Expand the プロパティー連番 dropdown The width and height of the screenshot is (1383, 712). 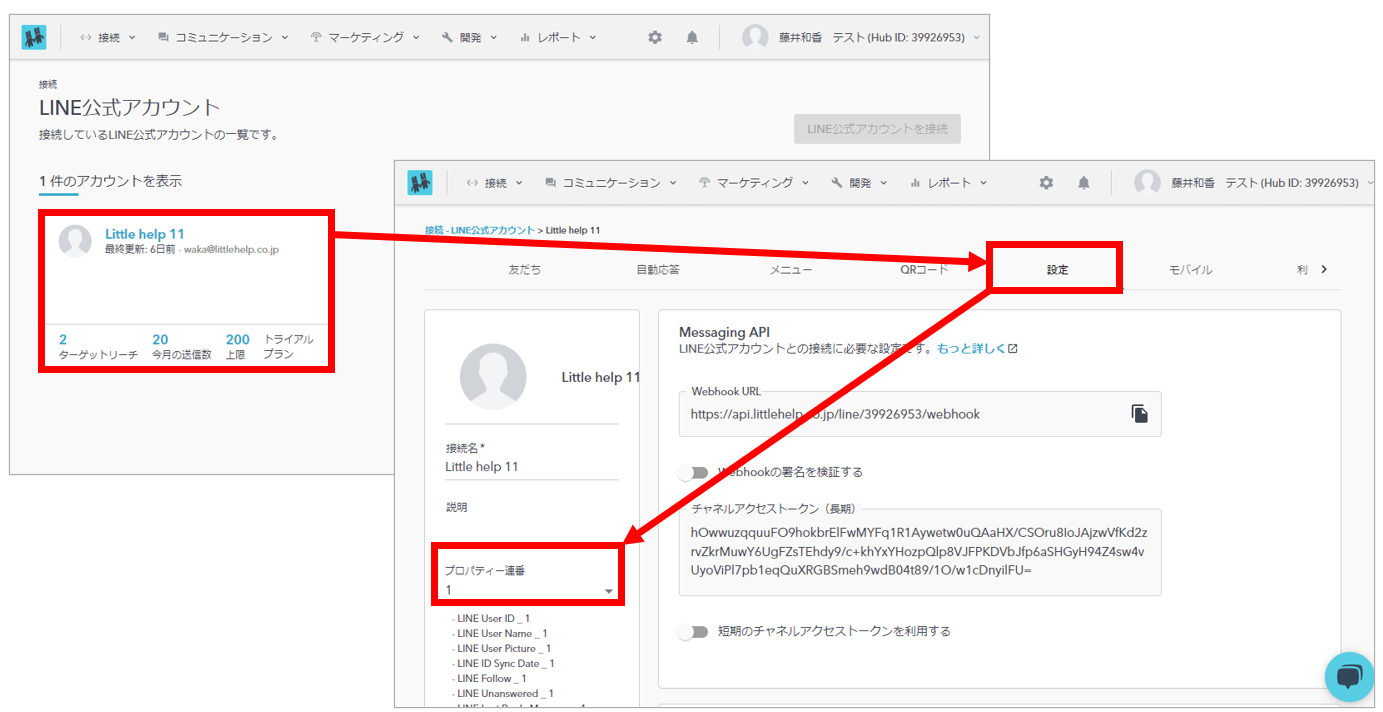[x=608, y=591]
